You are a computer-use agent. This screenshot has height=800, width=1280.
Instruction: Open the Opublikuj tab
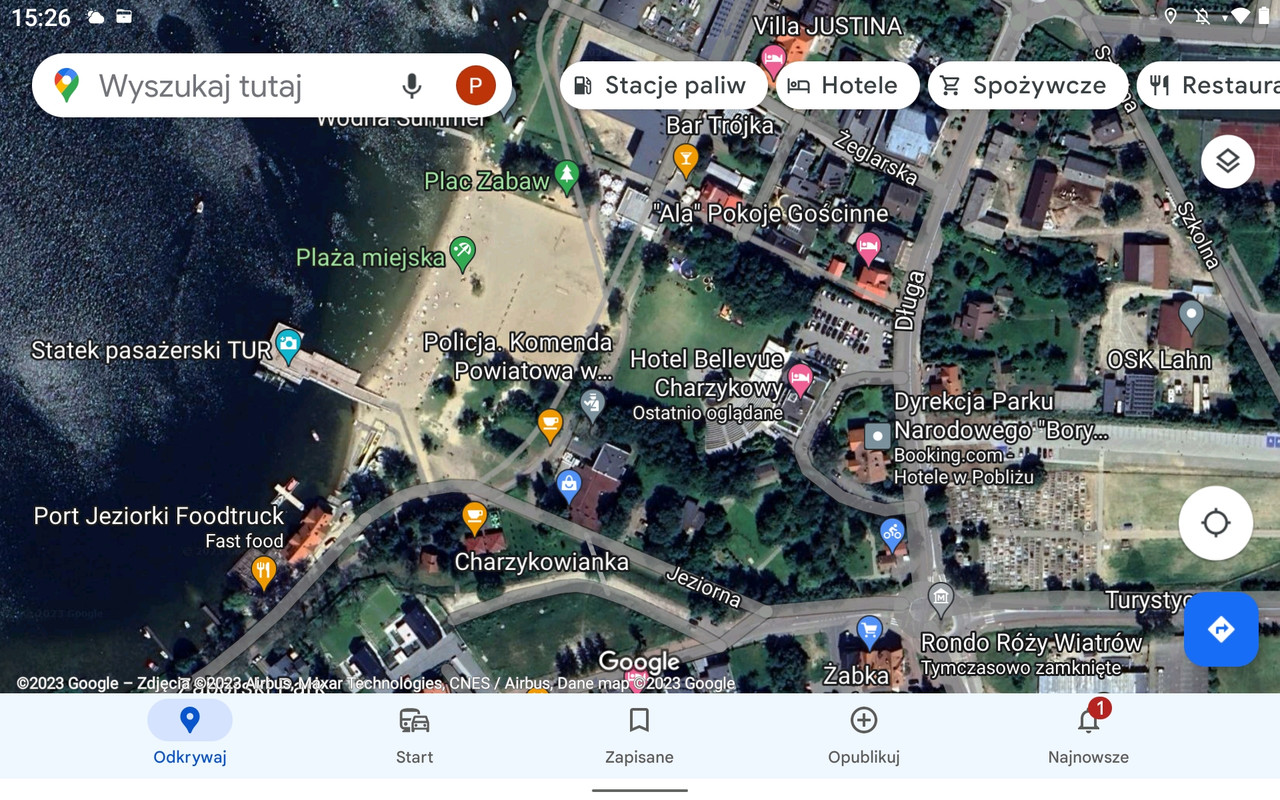click(x=864, y=735)
